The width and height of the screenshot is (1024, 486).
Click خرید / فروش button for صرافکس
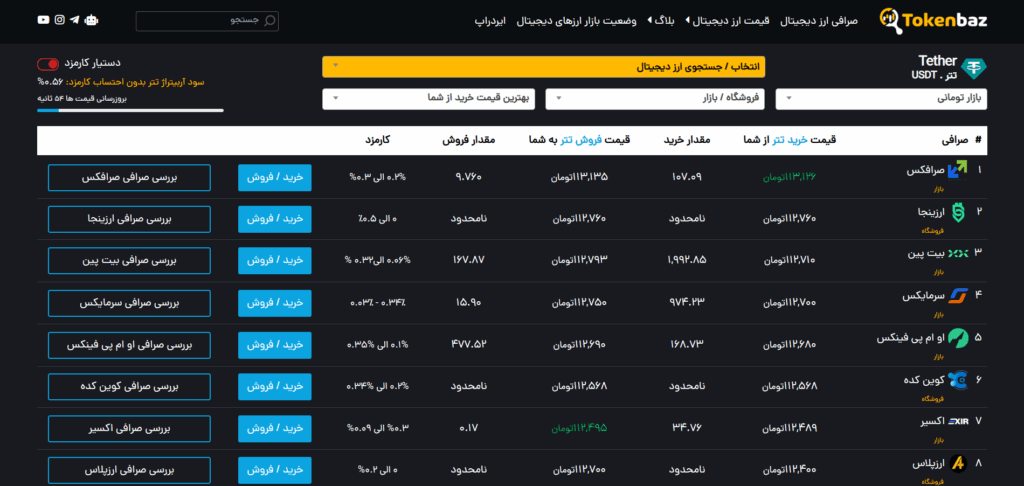click(x=275, y=178)
